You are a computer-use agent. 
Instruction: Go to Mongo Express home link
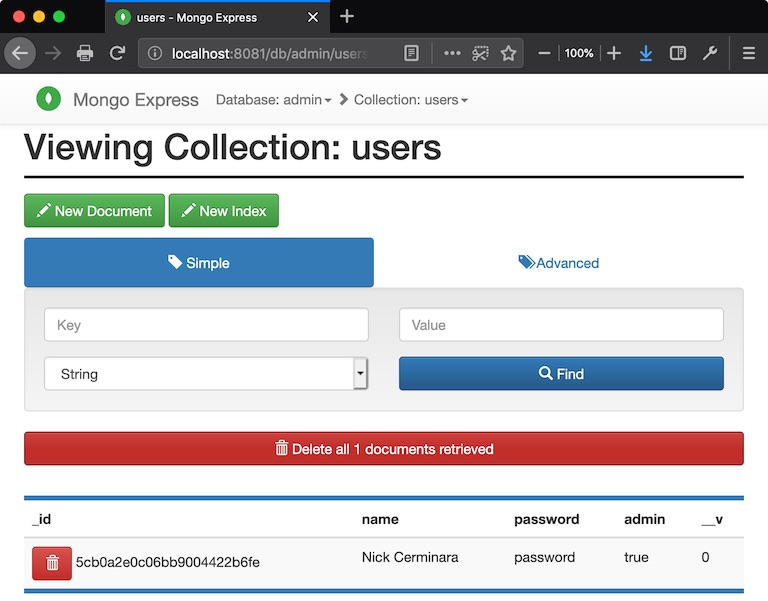[136, 100]
